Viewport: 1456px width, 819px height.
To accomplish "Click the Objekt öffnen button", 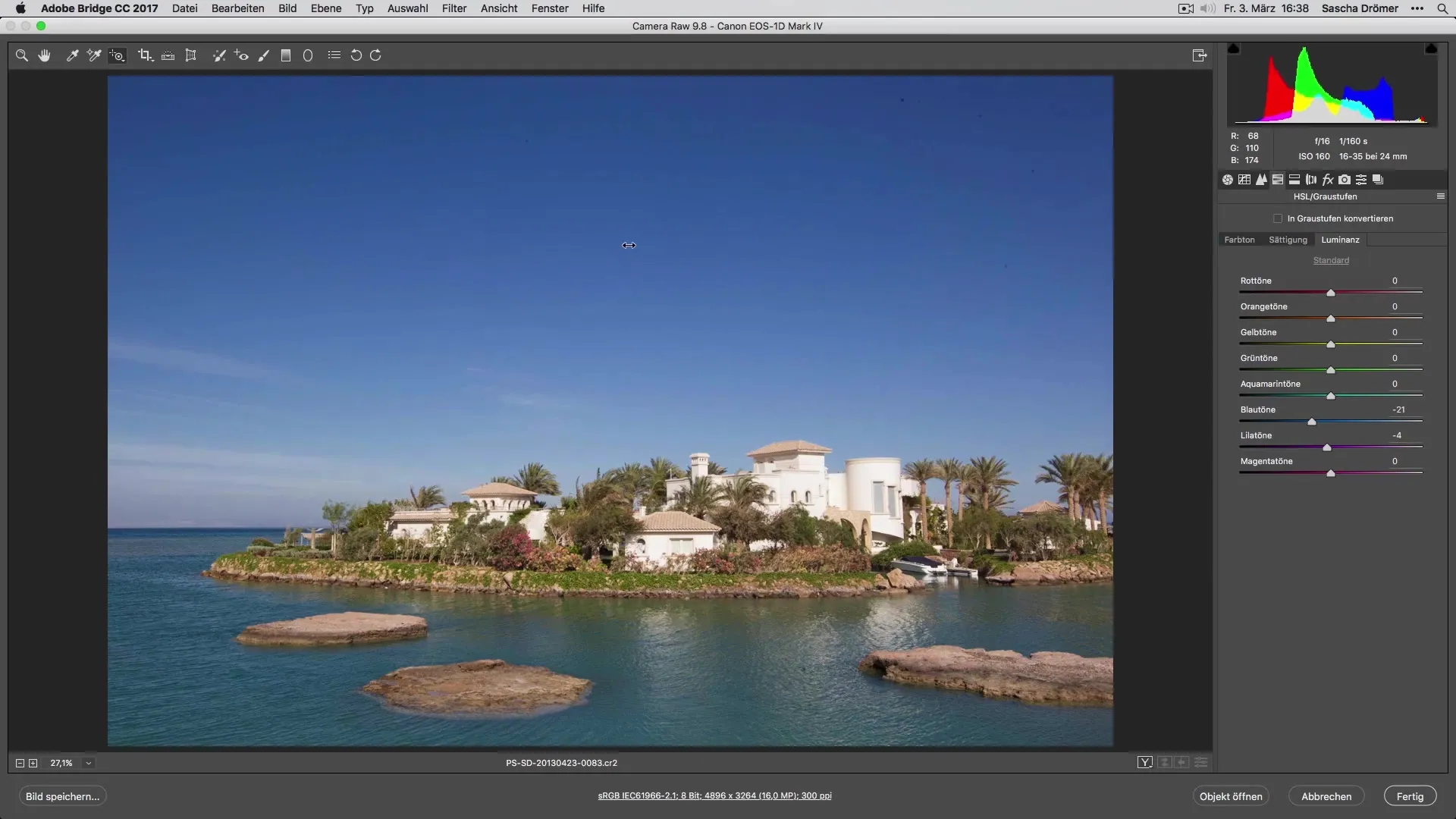I will (x=1231, y=796).
